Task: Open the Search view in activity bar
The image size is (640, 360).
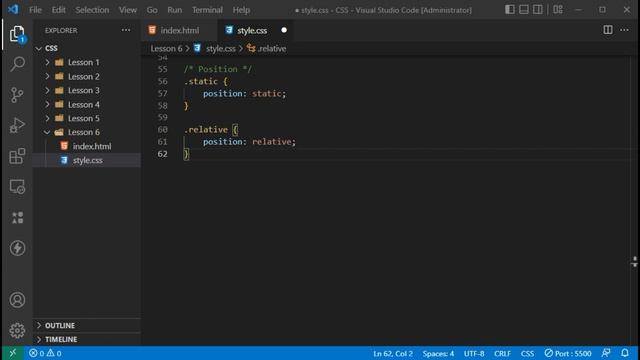Action: pyautogui.click(x=17, y=64)
